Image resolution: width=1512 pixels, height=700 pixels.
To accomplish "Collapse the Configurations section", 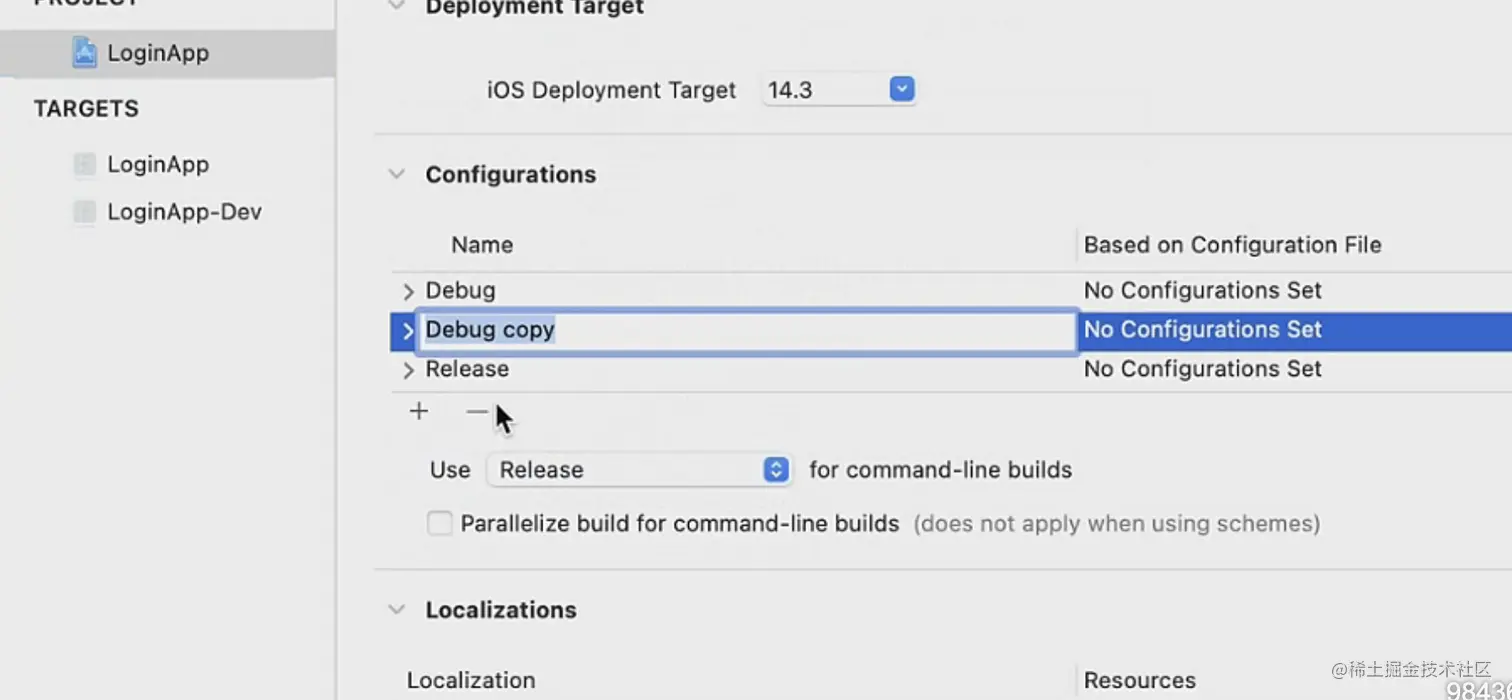I will tap(397, 175).
